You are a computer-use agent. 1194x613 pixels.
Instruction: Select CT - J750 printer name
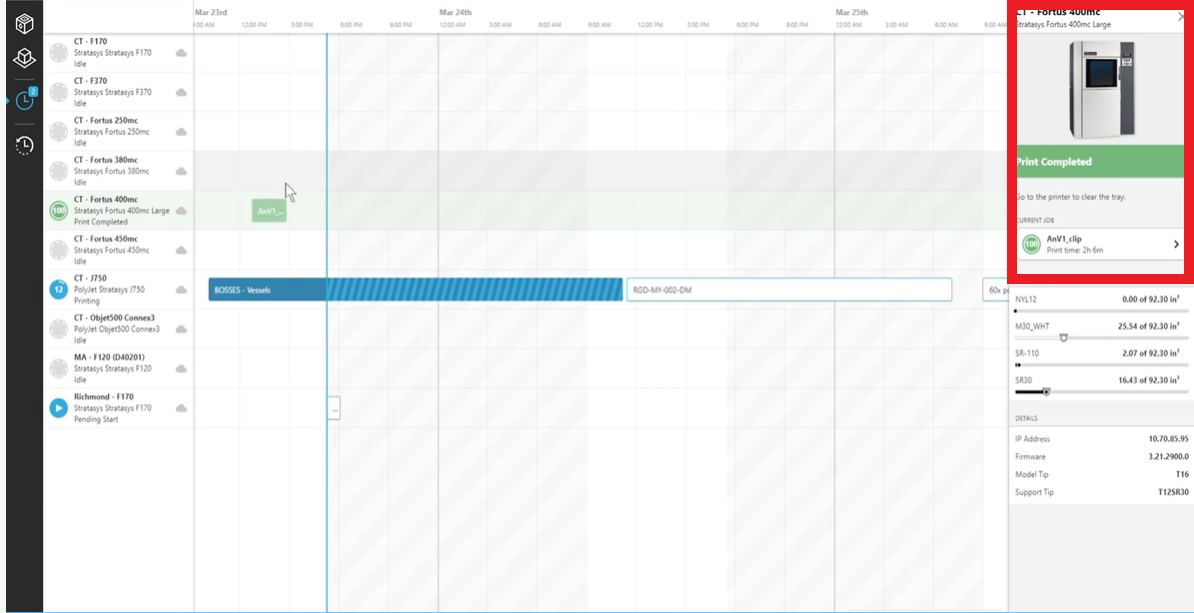coord(91,278)
